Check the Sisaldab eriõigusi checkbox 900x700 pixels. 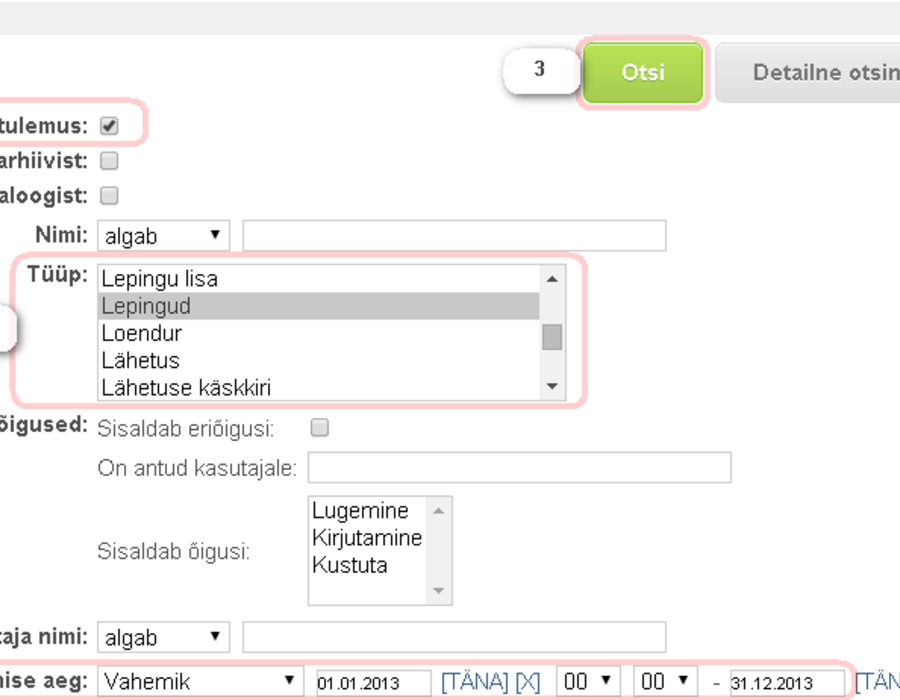320,427
